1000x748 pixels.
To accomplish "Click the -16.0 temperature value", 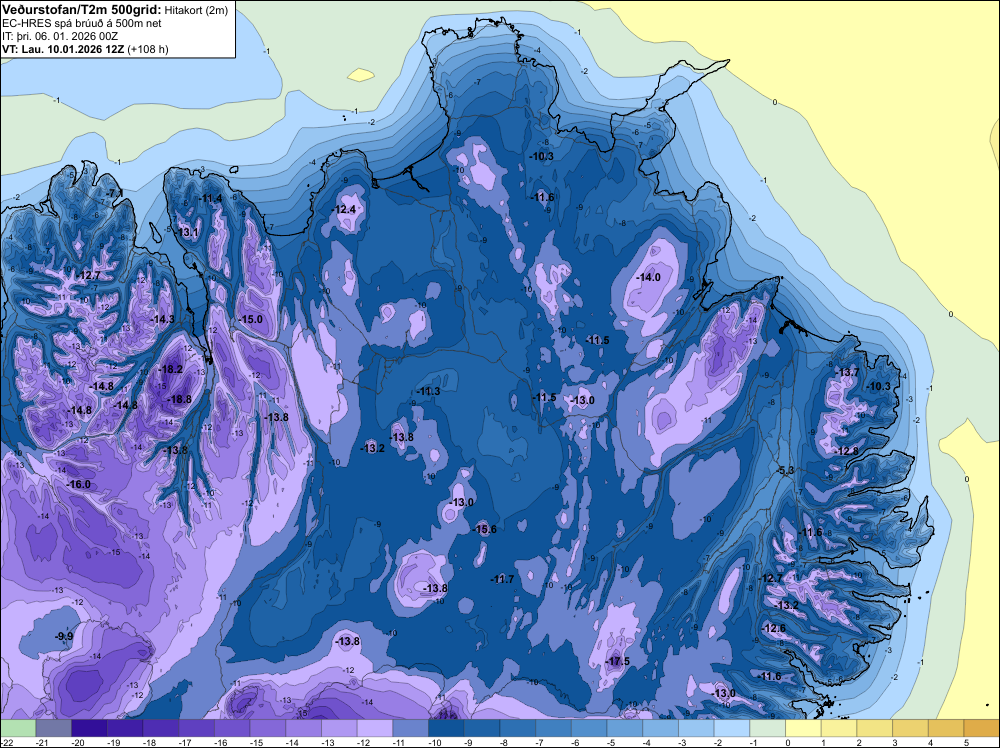I will [x=78, y=485].
